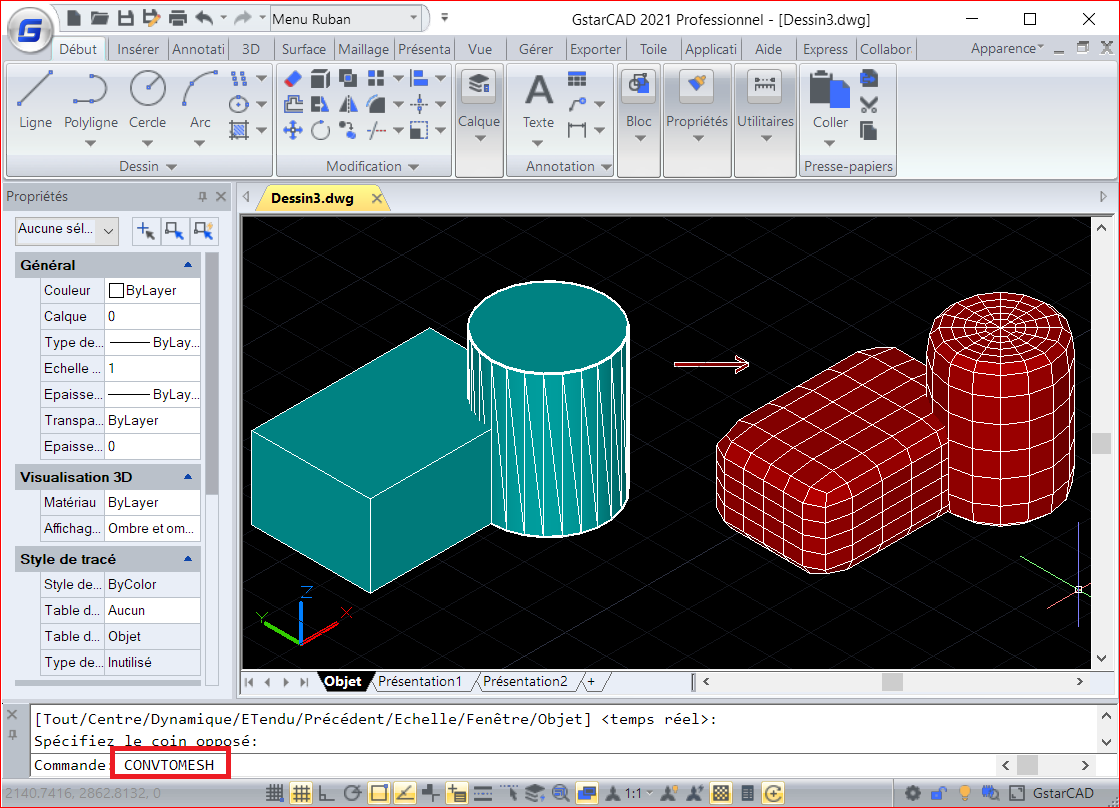
Task: Click the Mirror icon in Modification
Action: [x=348, y=104]
